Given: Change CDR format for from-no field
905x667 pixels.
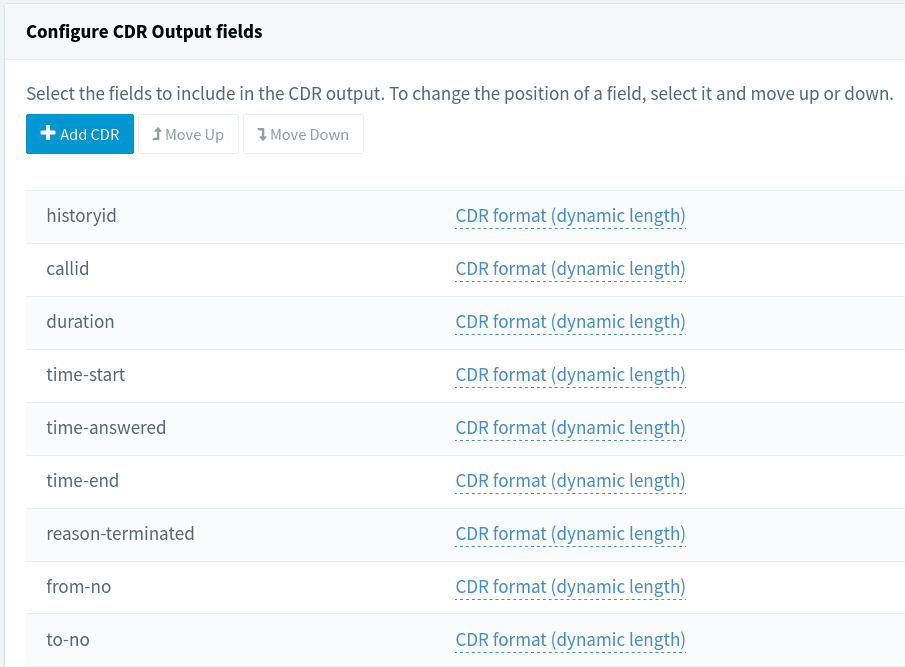Looking at the screenshot, I should click(x=570, y=586).
